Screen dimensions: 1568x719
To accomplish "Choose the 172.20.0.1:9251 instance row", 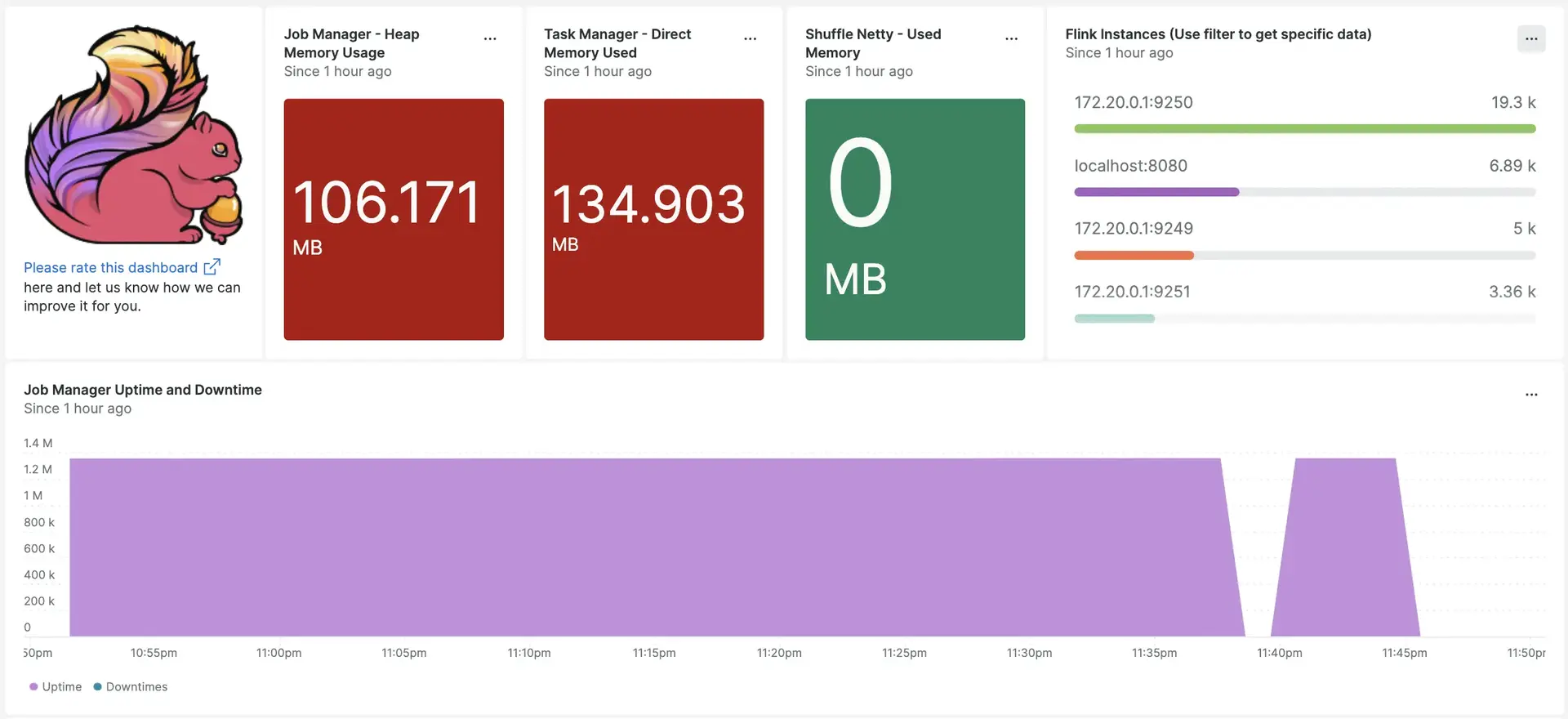I will point(1132,292).
